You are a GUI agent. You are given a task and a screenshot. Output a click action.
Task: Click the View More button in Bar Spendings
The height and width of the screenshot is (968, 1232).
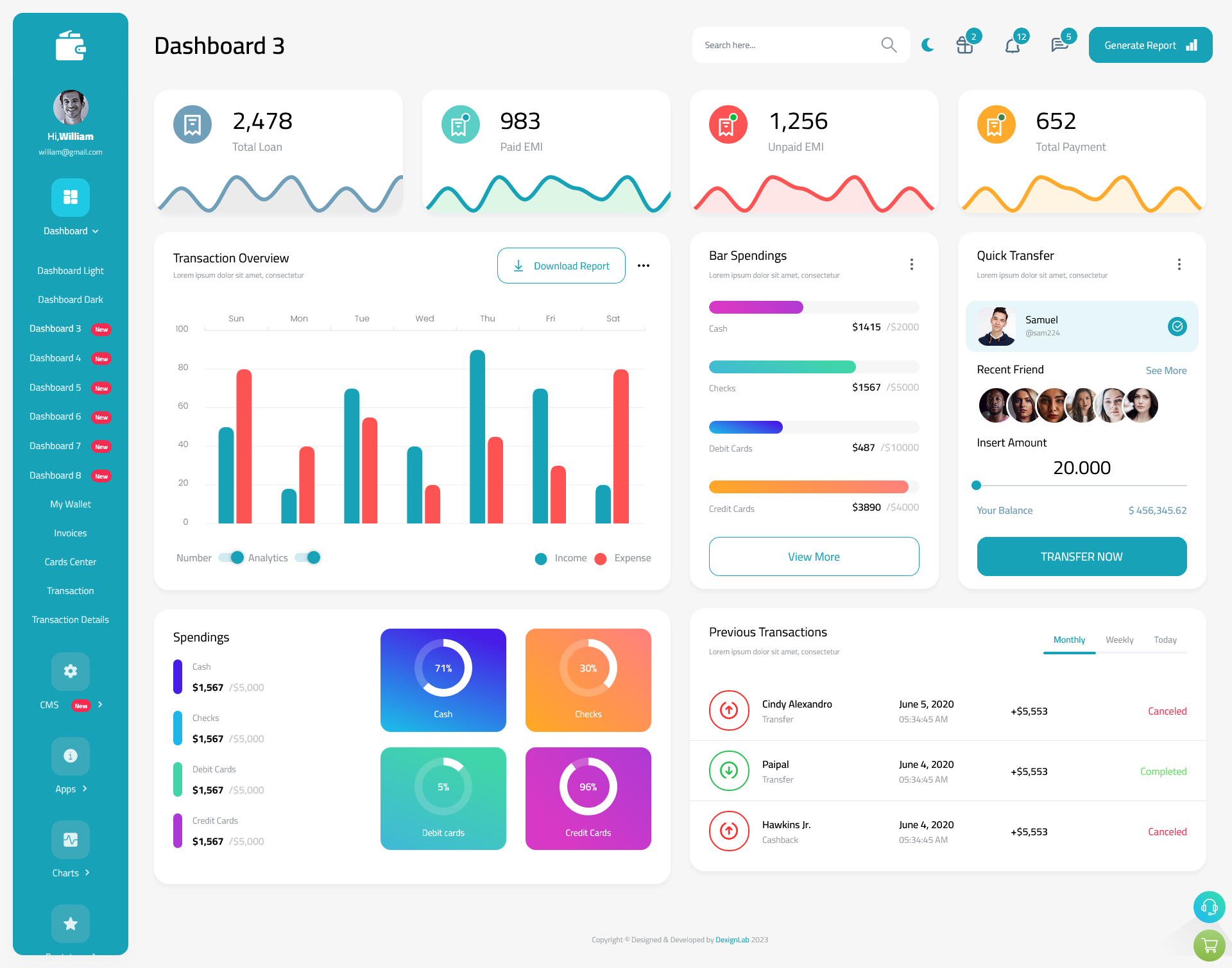click(x=813, y=555)
